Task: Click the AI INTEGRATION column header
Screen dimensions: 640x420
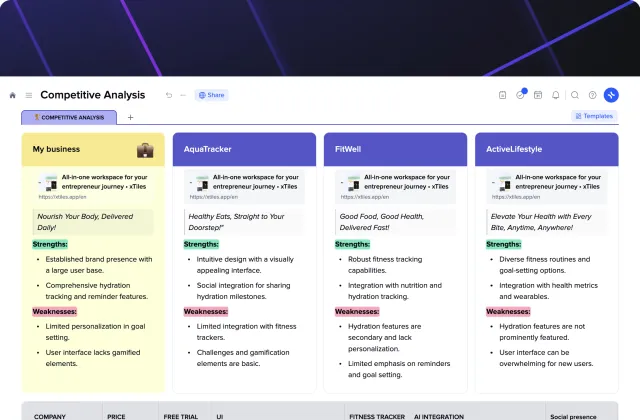Action: (439, 416)
